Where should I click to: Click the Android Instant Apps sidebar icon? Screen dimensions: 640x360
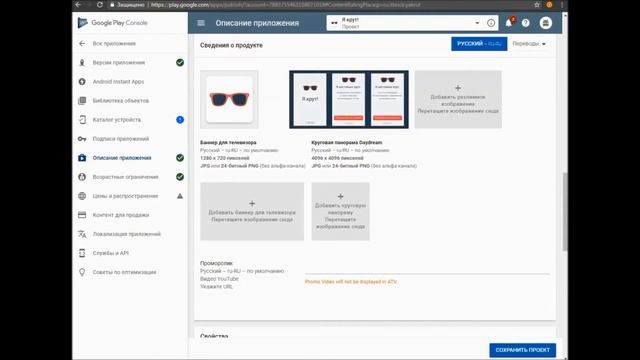(x=82, y=82)
